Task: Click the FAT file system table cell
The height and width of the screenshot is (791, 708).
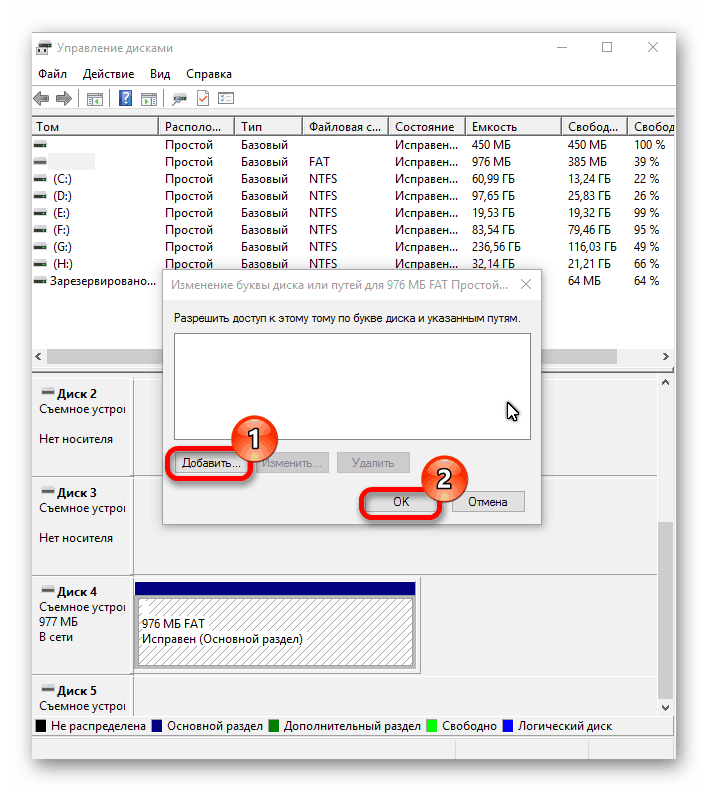Action: click(x=319, y=162)
